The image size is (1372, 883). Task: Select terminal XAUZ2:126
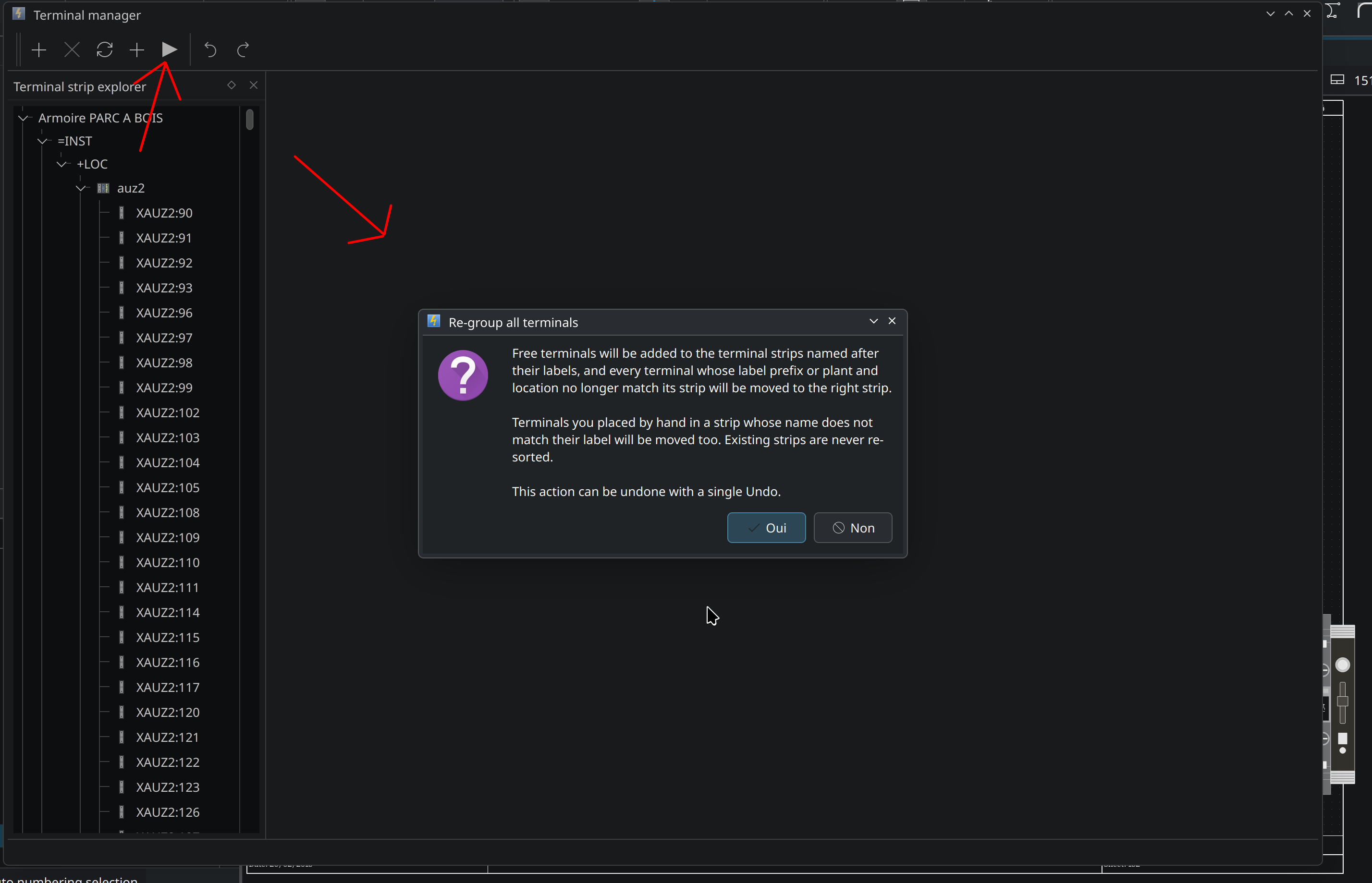[168, 812]
